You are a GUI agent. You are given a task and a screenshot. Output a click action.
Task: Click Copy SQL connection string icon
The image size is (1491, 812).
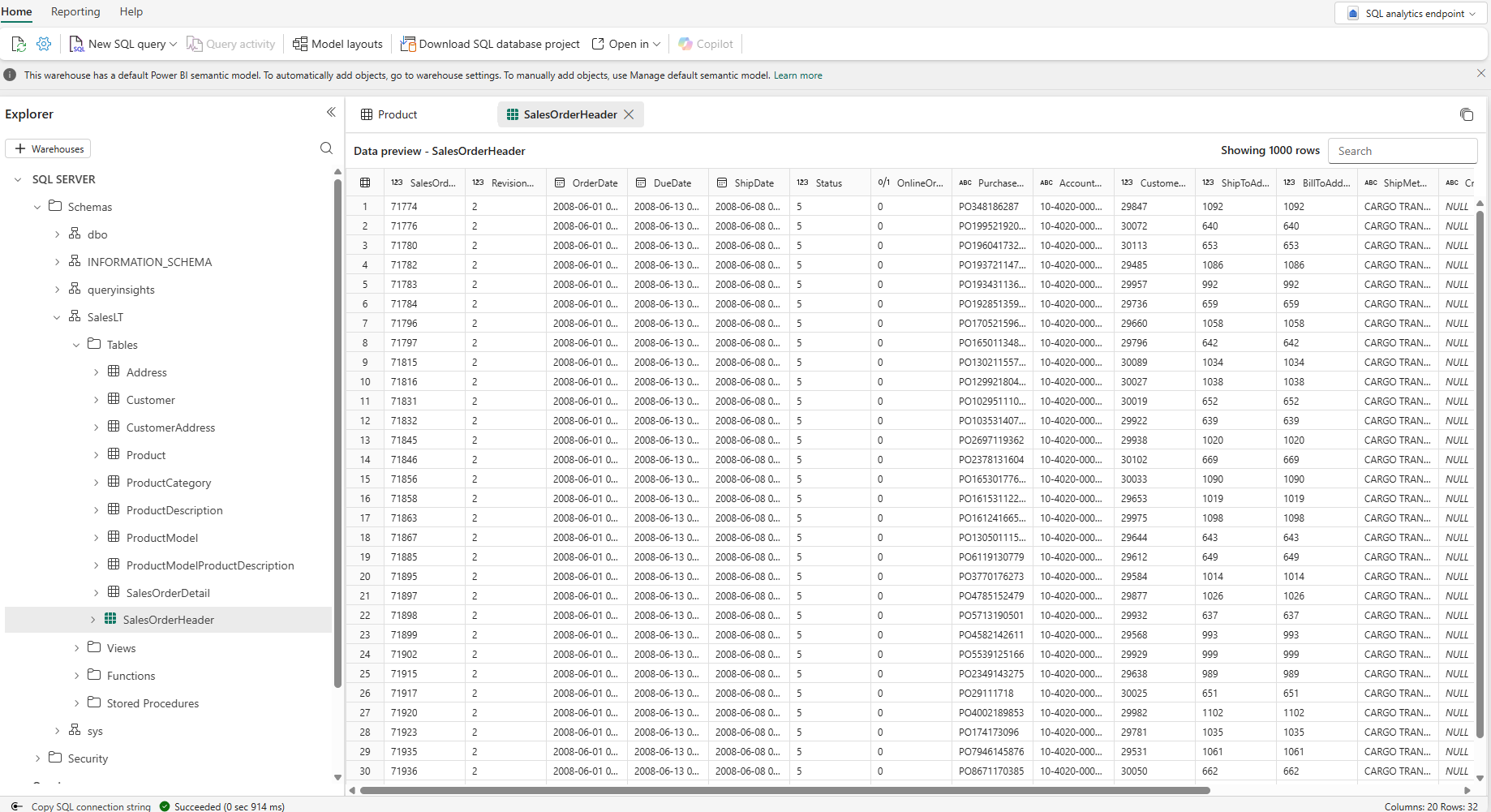(x=17, y=806)
